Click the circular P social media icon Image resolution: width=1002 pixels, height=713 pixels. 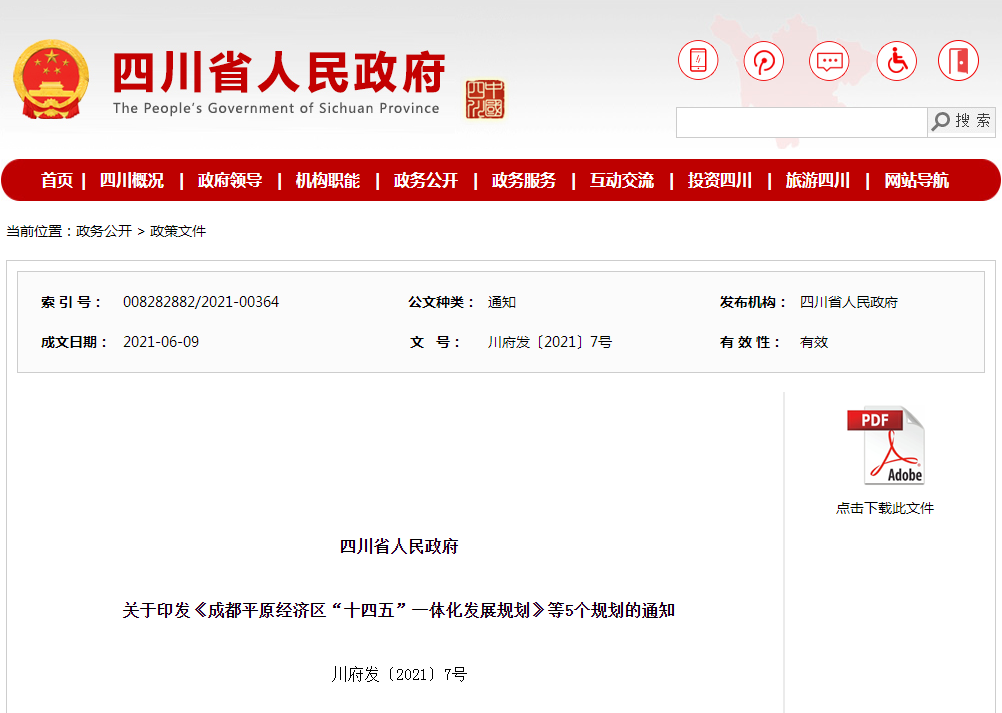click(x=763, y=61)
